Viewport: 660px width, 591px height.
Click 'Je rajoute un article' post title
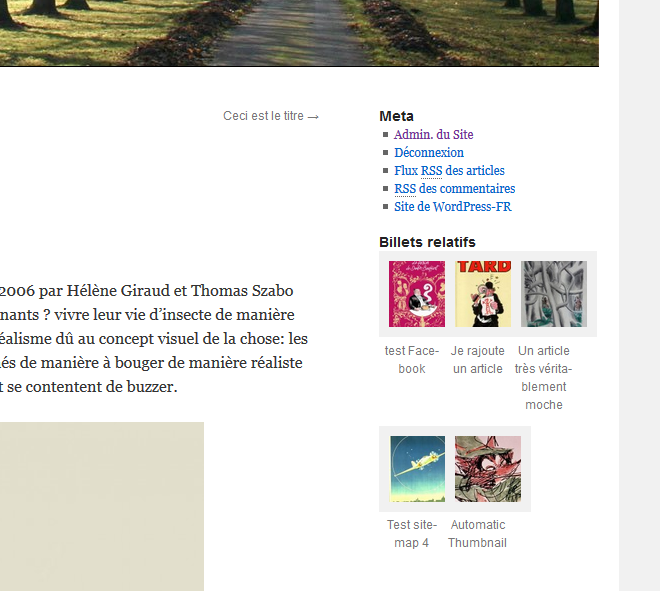tap(478, 360)
